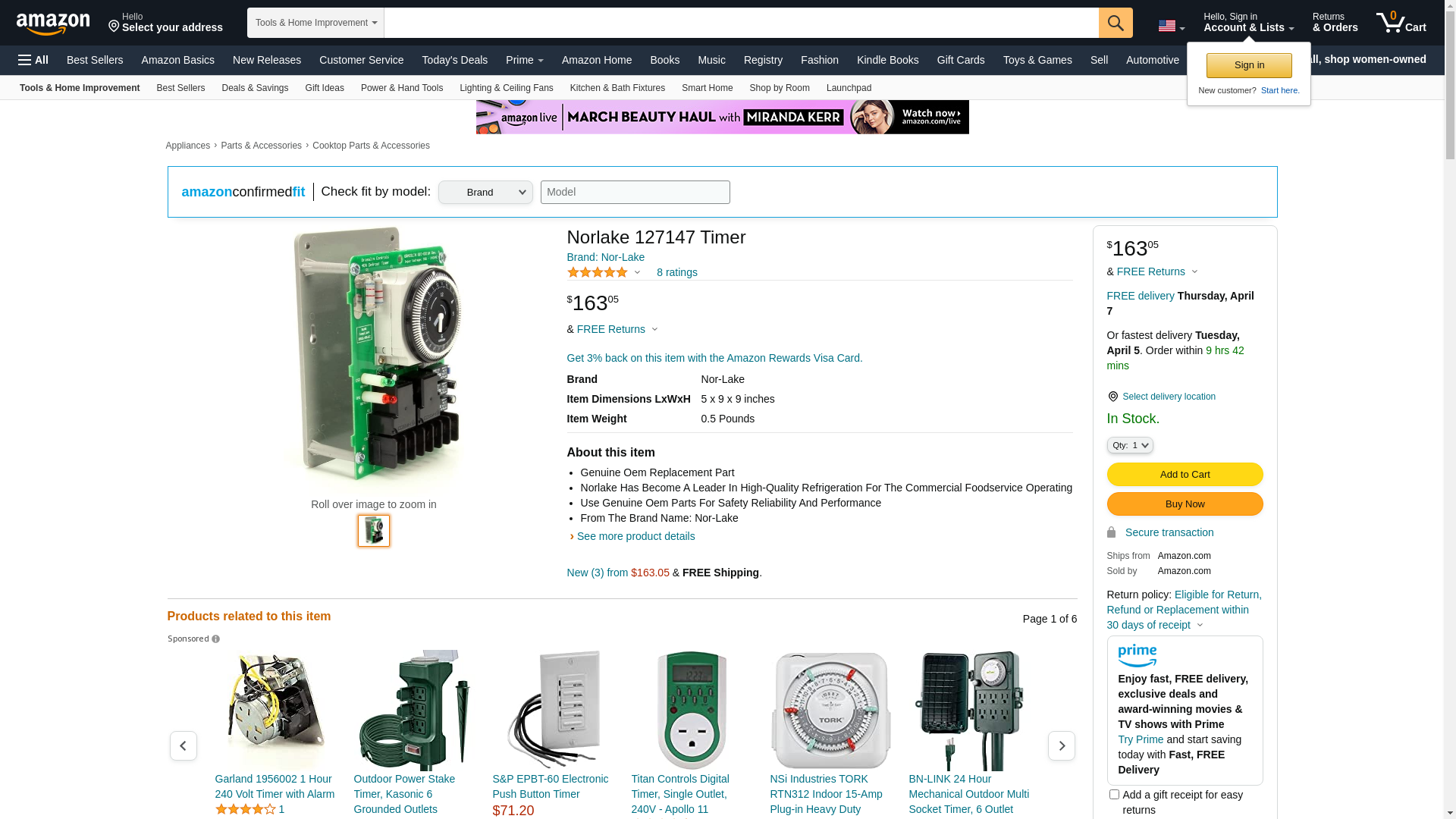Go to previous related products page
Screen dimensions: 1456x819
click(183, 746)
